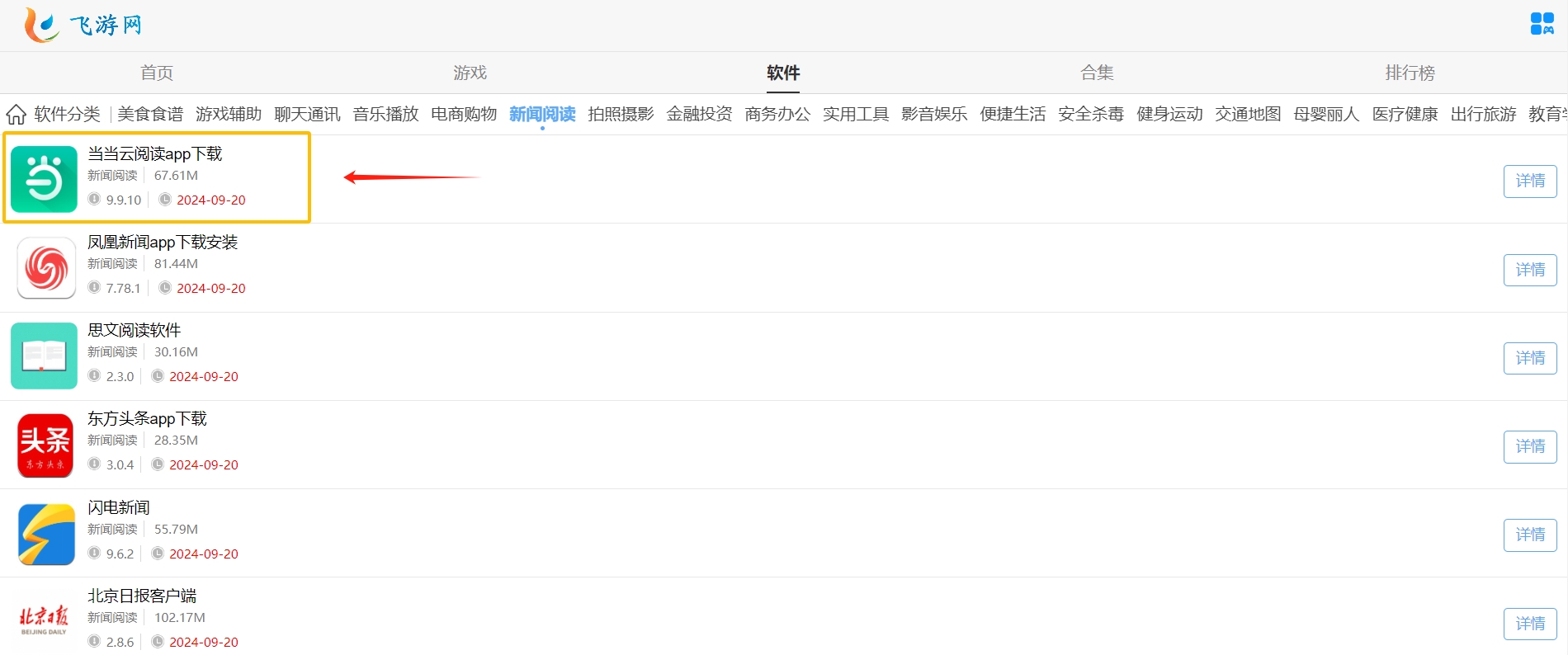Select the 便捷生活 category
The height and width of the screenshot is (655, 1568).
pos(1013,114)
